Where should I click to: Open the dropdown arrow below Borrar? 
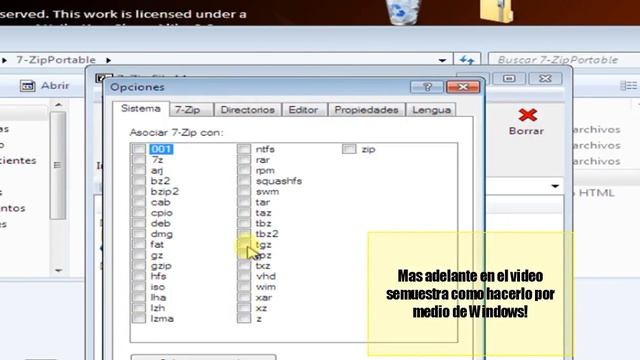[x=555, y=187]
